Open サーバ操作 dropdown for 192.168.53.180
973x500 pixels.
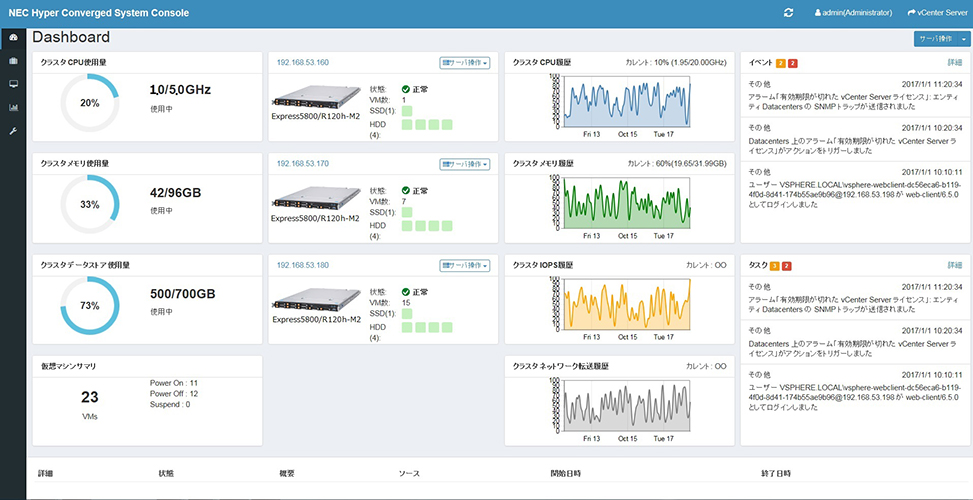(464, 265)
